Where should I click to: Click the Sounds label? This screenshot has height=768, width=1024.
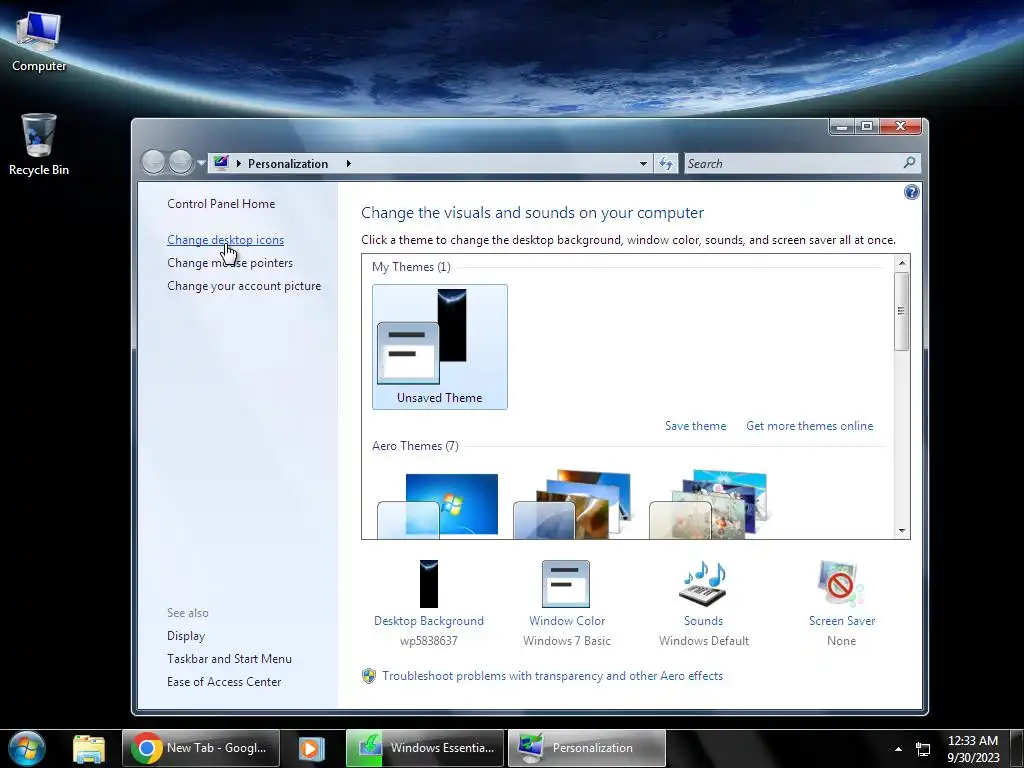703,621
